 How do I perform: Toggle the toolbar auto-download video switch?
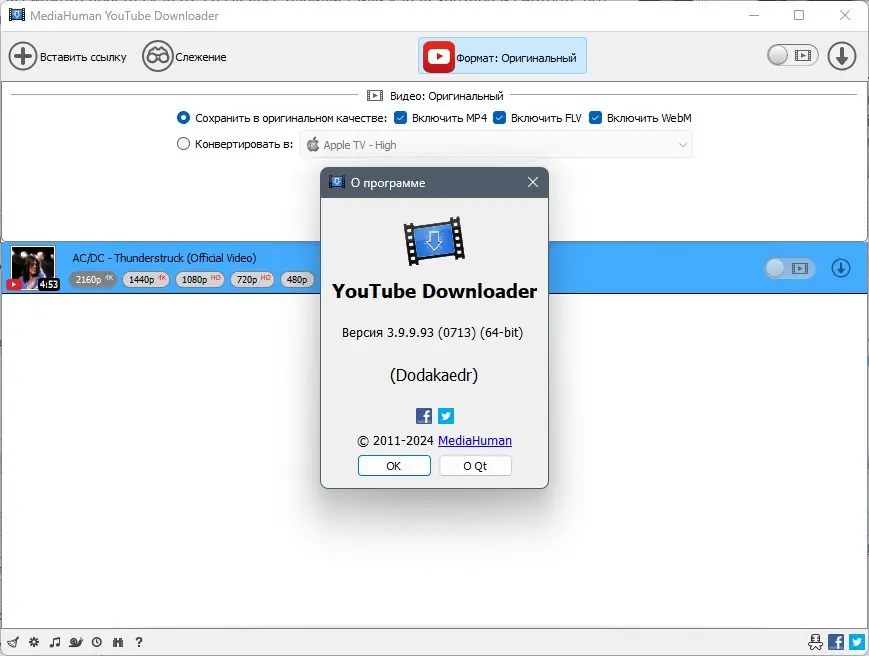pyautogui.click(x=793, y=55)
